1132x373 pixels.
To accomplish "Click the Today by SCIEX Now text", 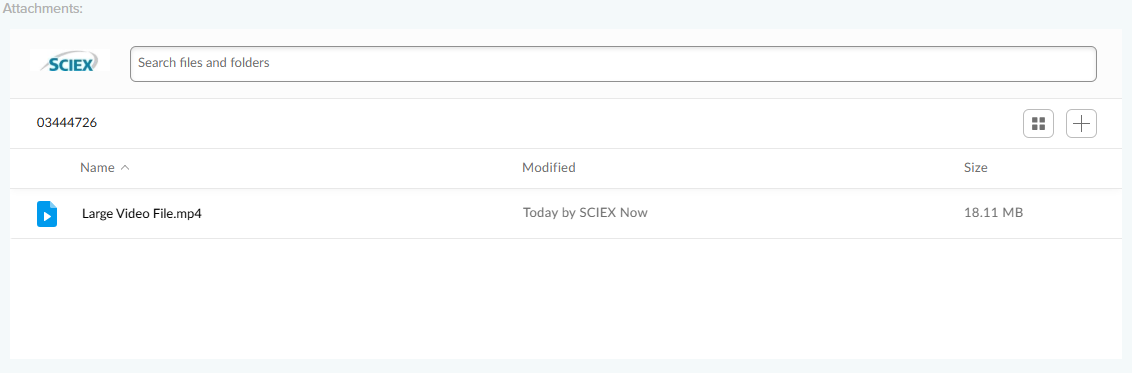I will (585, 213).
